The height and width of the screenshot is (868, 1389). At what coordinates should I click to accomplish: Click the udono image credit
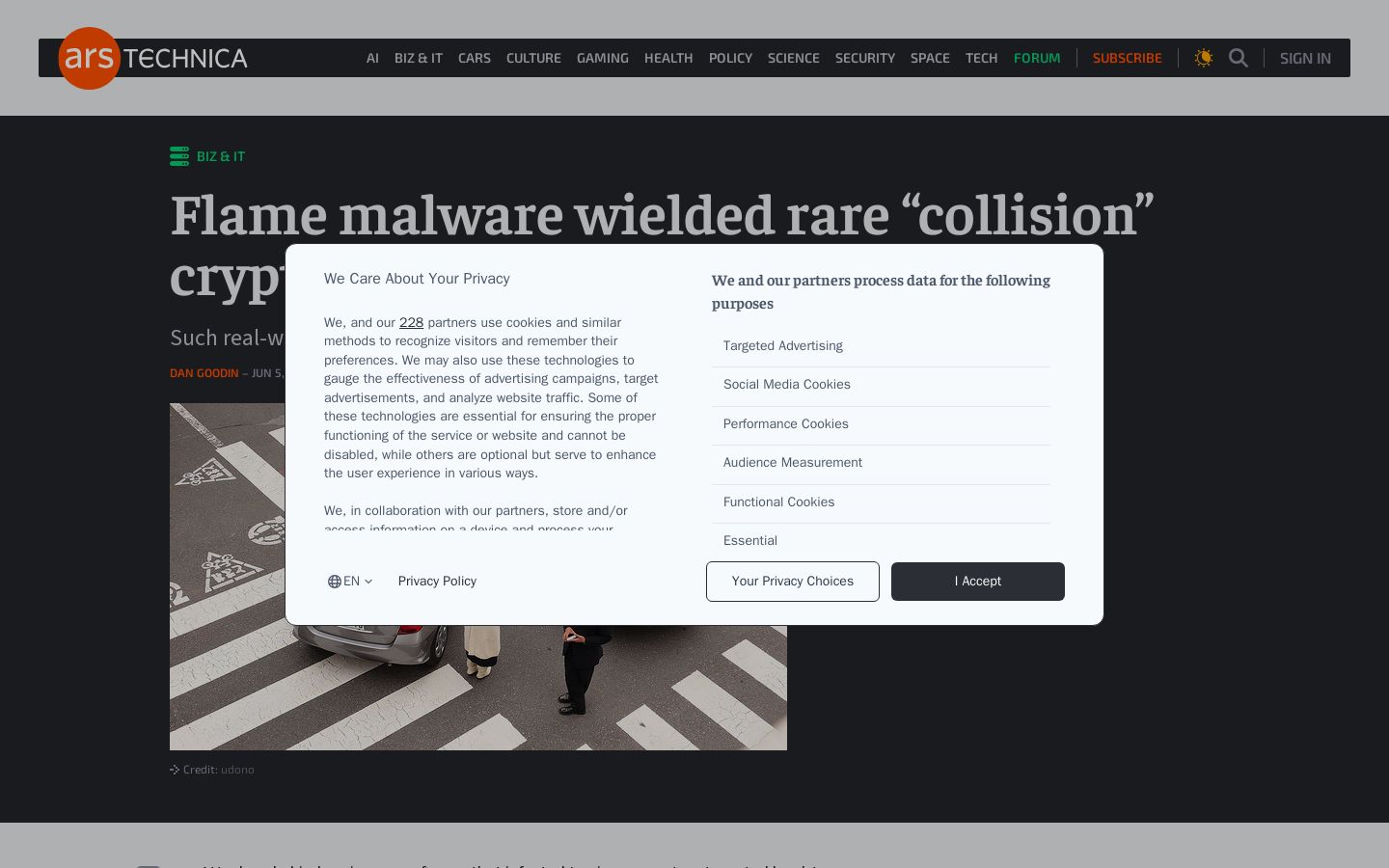pos(237,770)
